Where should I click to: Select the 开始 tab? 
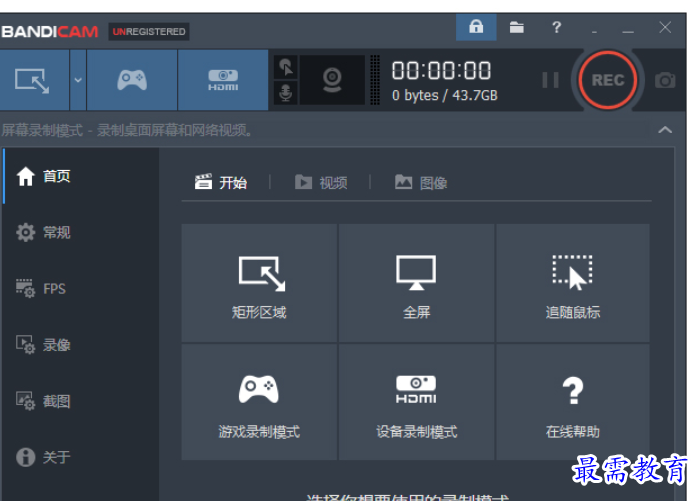pos(221,182)
